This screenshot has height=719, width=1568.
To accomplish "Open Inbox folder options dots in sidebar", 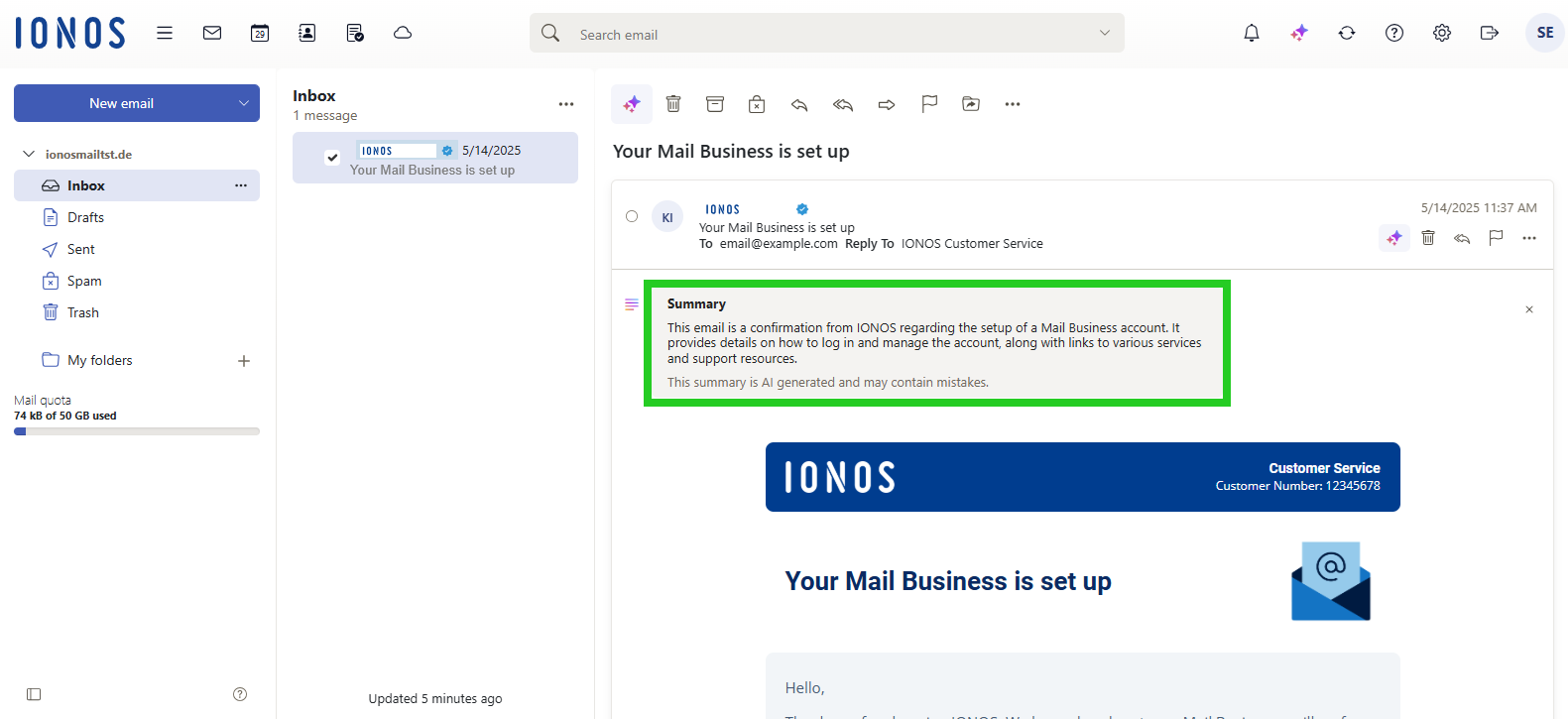I will tap(241, 185).
